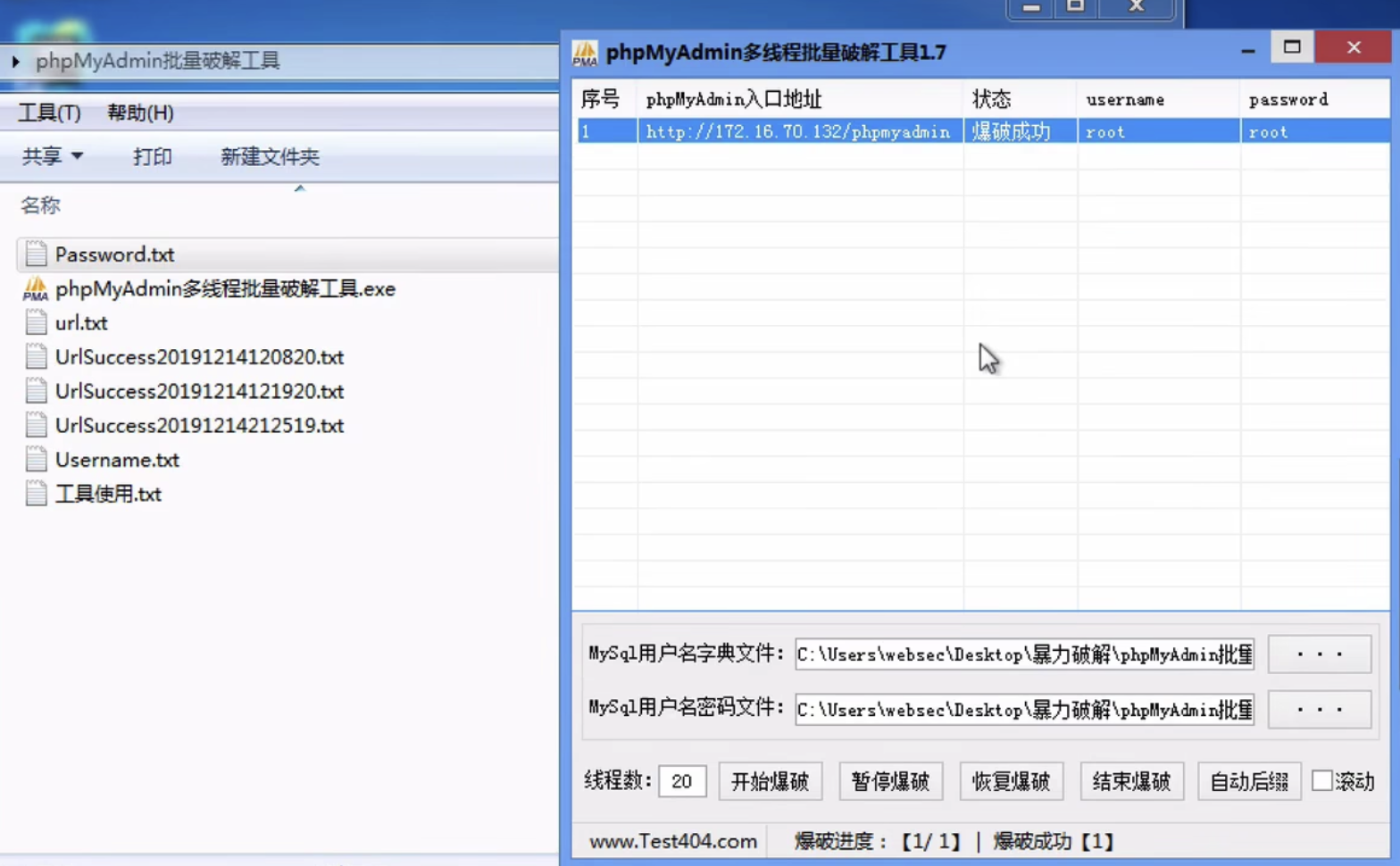This screenshot has height=866, width=1400.
Task: Expand the breadcrumb arrow before phpMyAdmin批量破解工具
Action: [x=15, y=61]
